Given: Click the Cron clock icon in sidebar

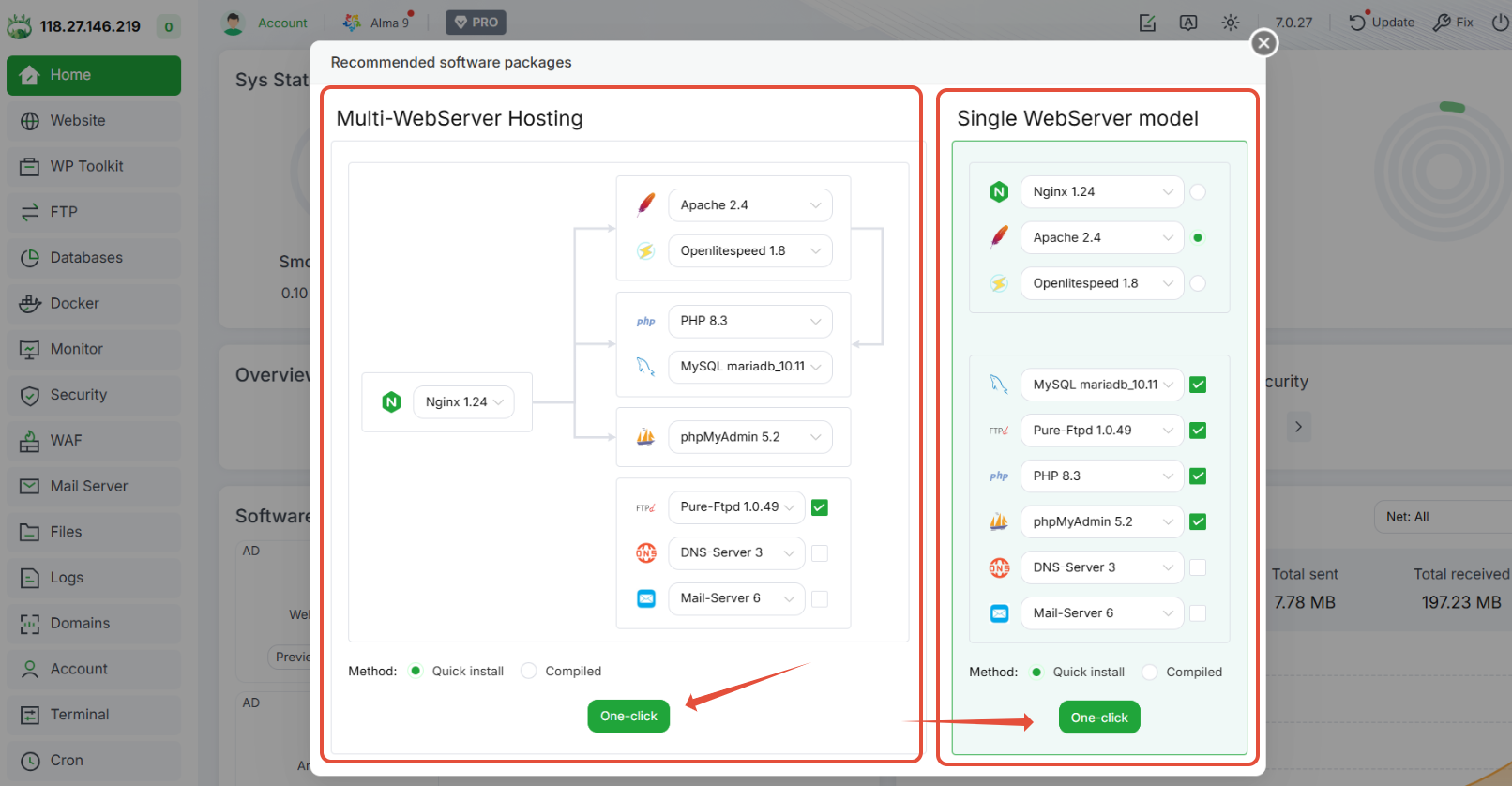Looking at the screenshot, I should pos(30,761).
